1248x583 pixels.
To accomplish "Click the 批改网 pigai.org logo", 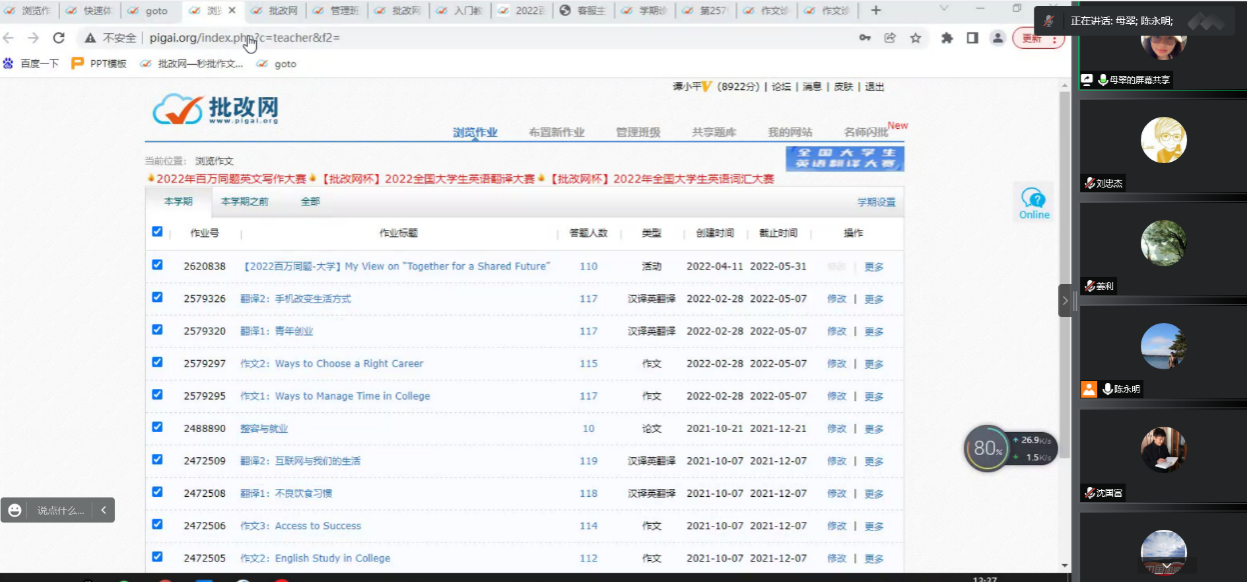I will coord(216,109).
